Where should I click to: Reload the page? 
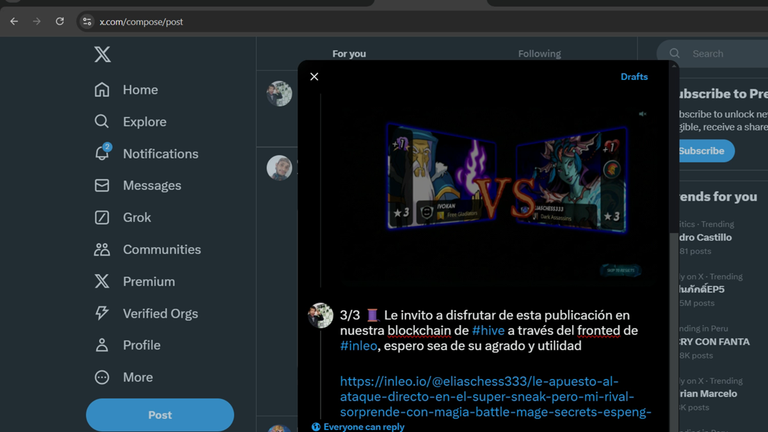60,22
